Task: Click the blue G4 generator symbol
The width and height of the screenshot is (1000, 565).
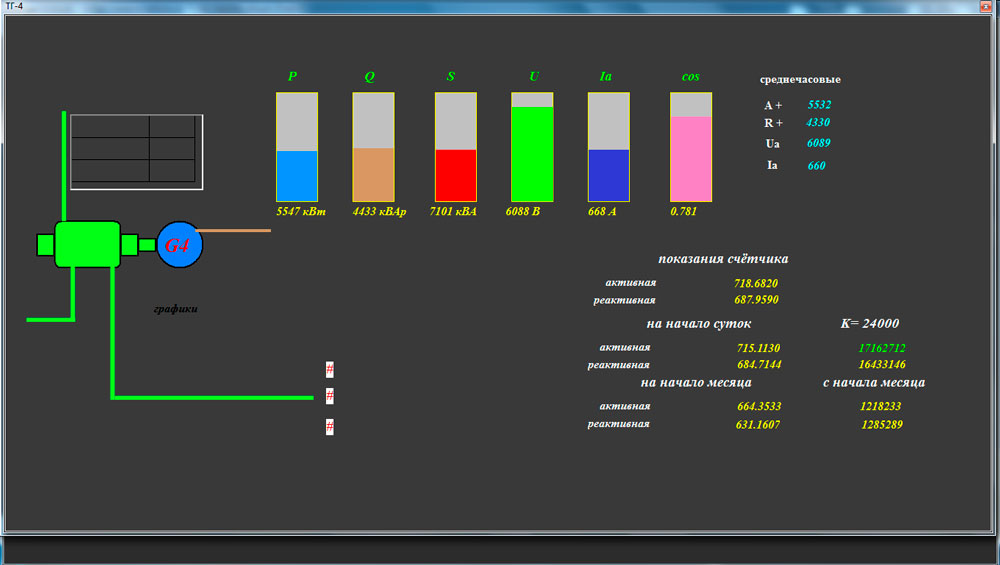Action: tap(179, 245)
